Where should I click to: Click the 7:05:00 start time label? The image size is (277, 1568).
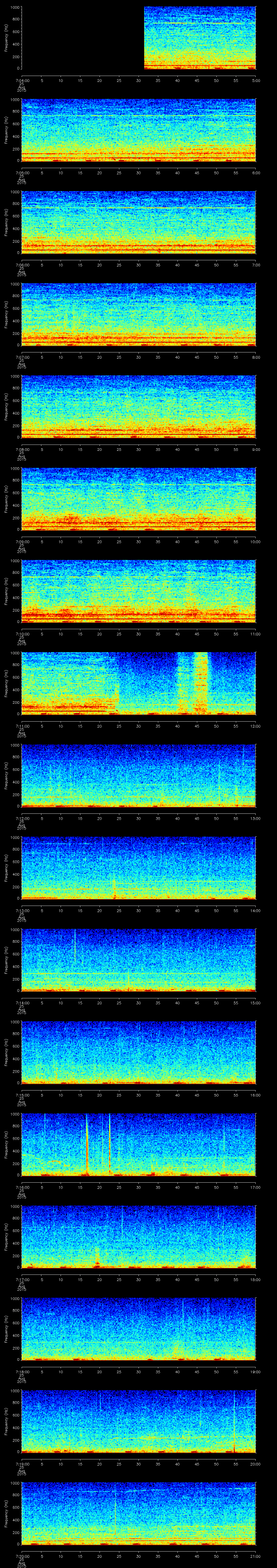(22, 173)
